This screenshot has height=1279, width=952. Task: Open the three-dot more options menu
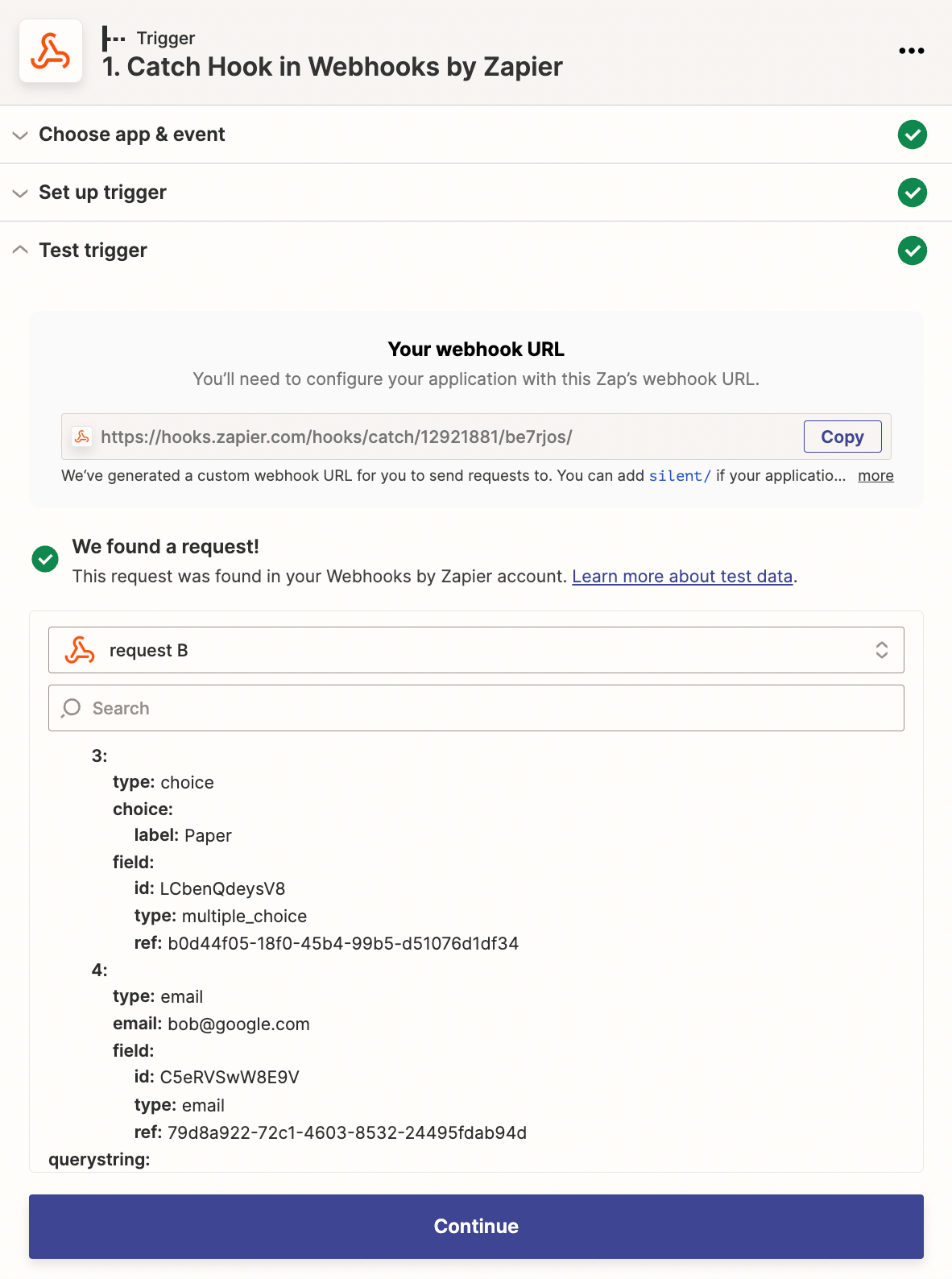(x=911, y=51)
